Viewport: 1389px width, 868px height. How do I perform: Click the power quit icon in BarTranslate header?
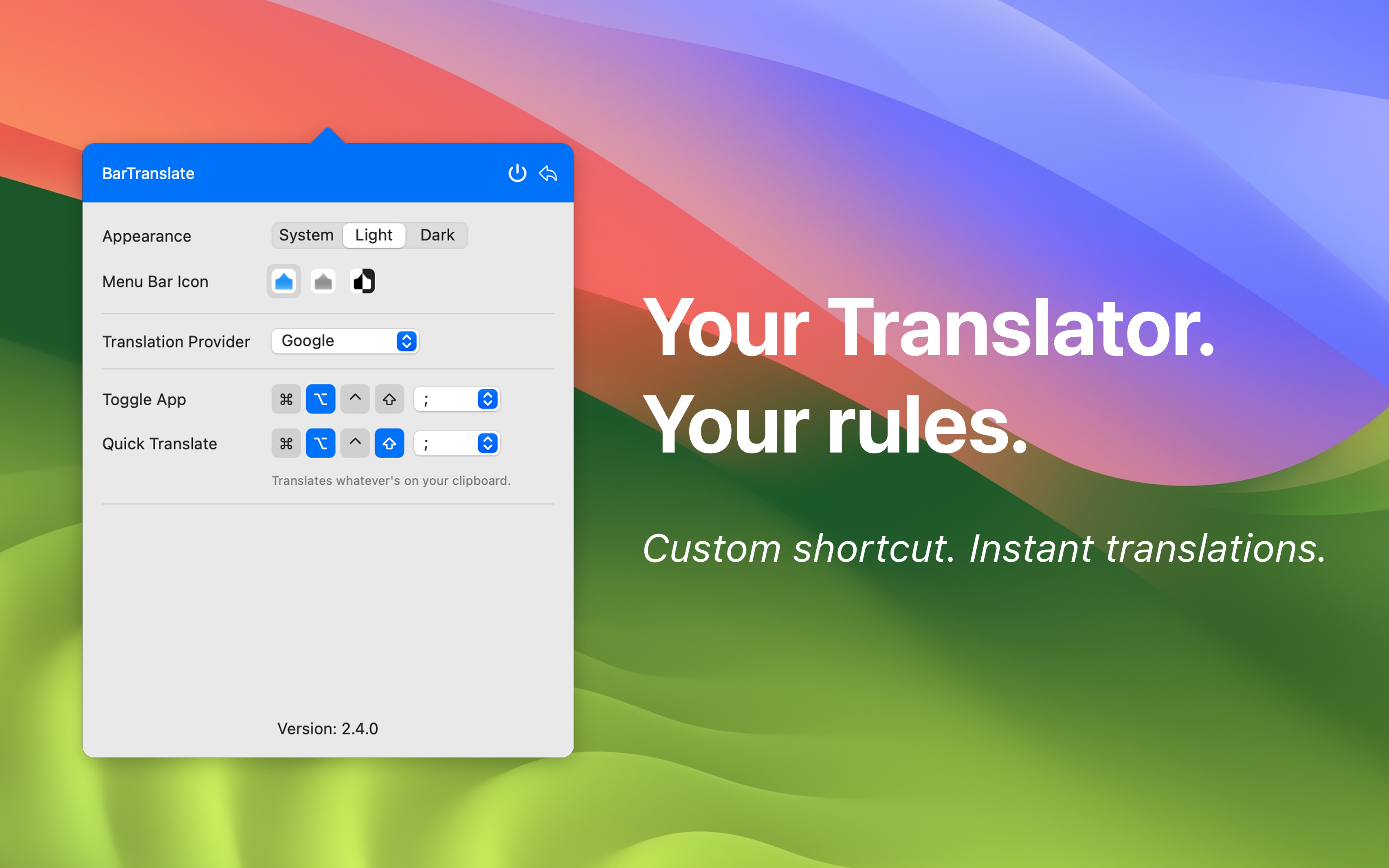tap(517, 174)
